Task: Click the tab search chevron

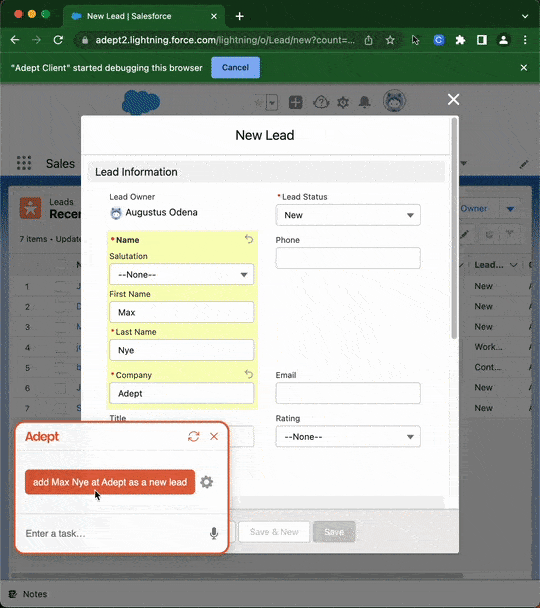Action: 525,16
